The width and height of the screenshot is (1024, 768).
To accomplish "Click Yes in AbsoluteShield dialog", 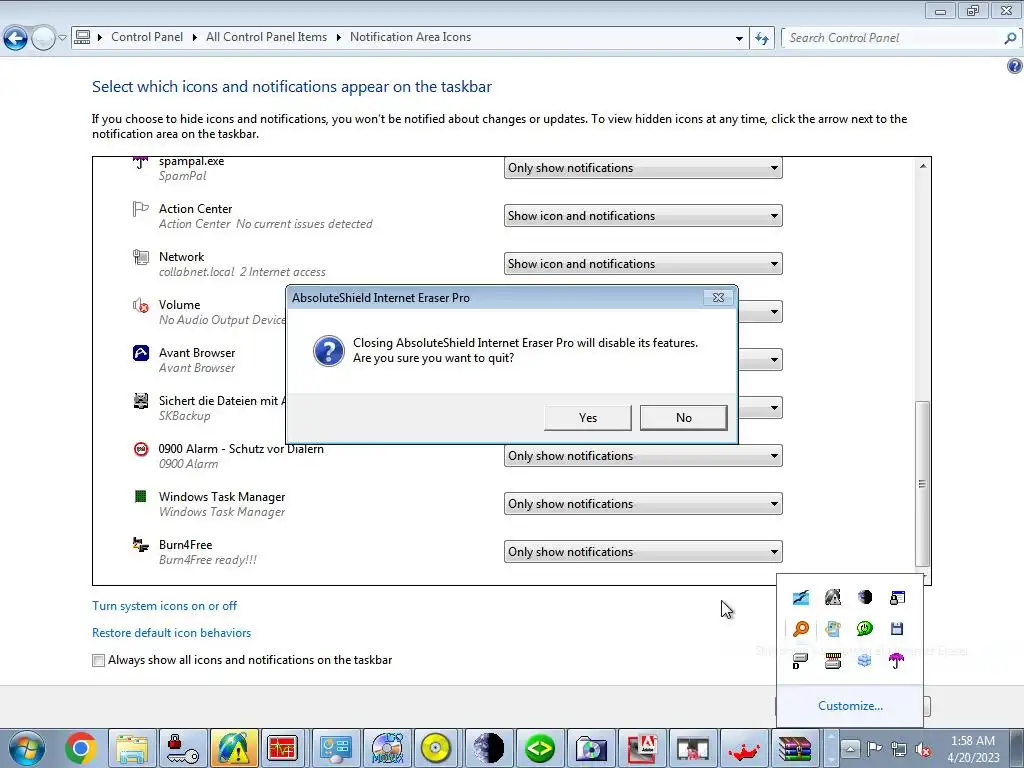I will pos(588,418).
